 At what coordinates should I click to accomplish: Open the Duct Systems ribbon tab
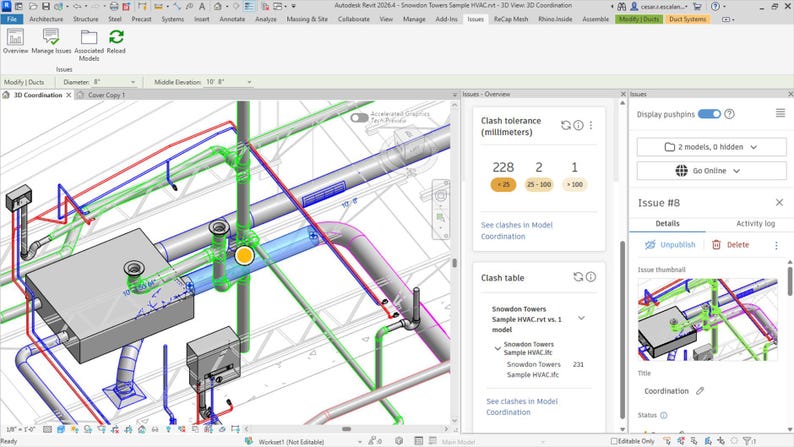(x=687, y=19)
